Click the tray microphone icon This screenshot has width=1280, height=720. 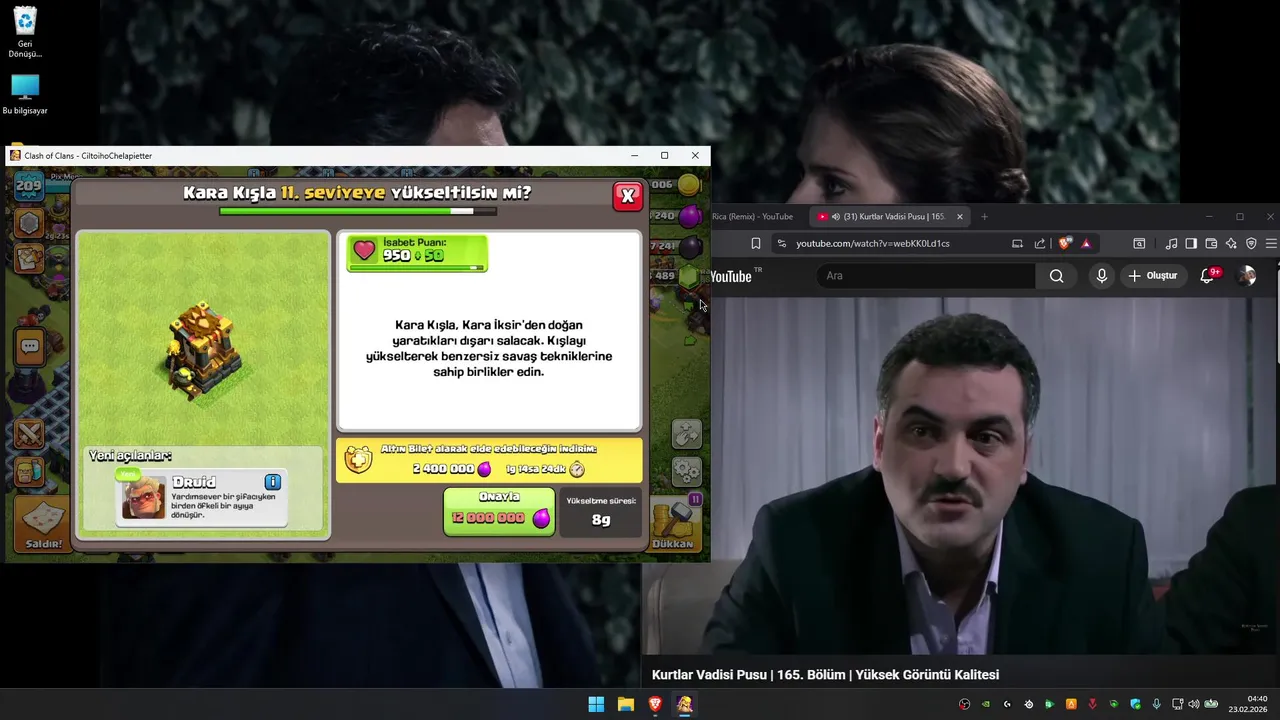[x=1156, y=704]
